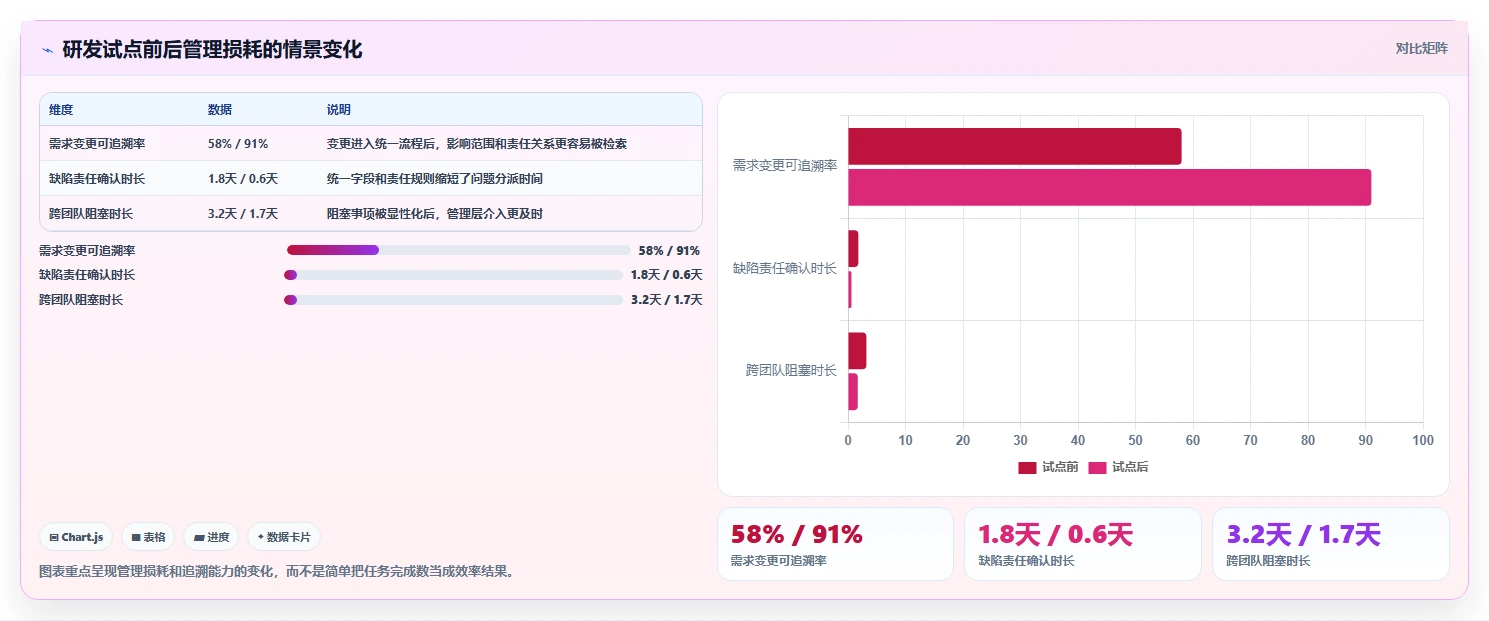
Task: Select the title 研发试点前后管理损耗的情景变化
Action: (x=212, y=49)
